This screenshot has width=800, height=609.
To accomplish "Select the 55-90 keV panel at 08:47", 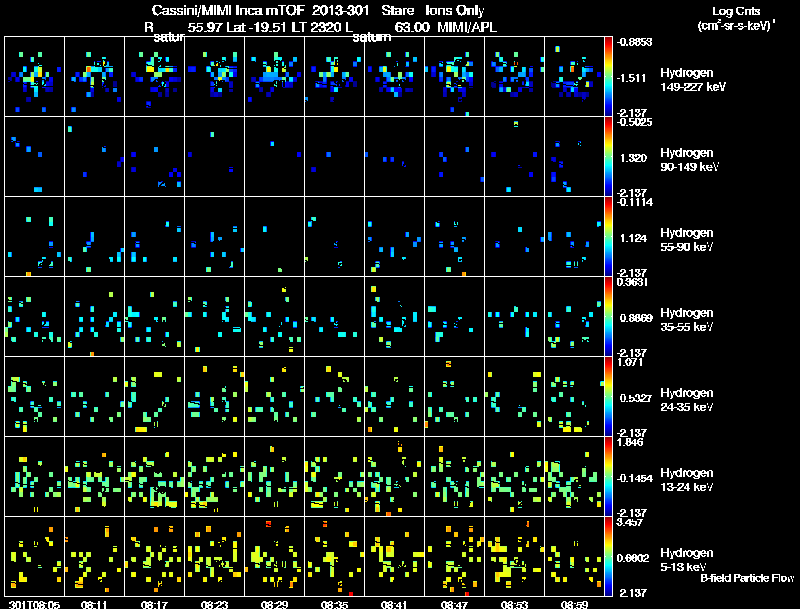I will pos(454,237).
